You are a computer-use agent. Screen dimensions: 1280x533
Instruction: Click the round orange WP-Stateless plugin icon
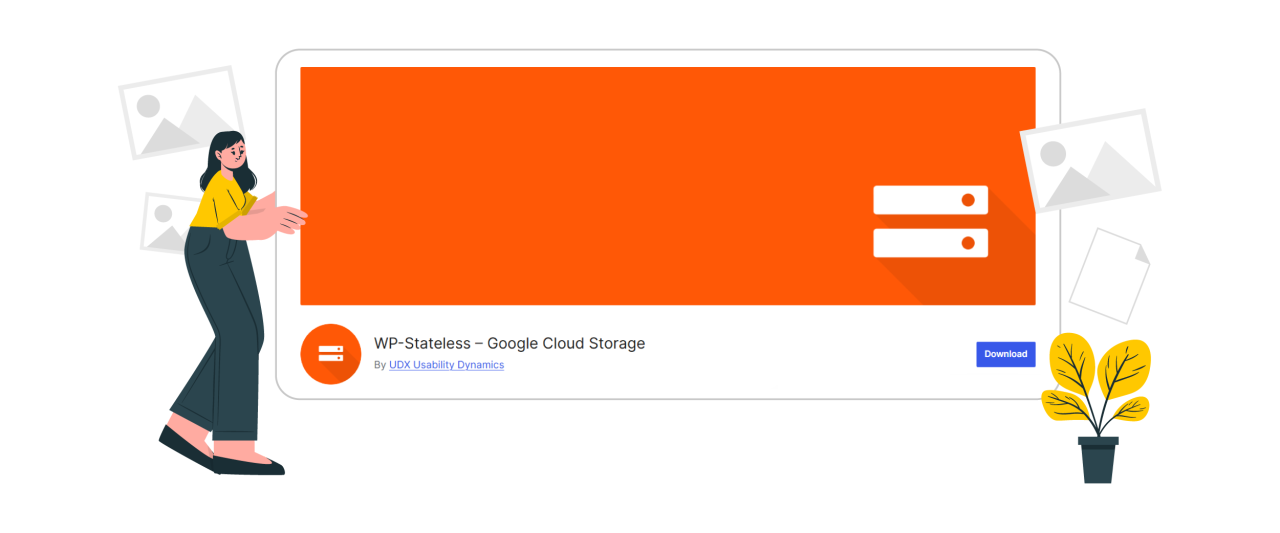click(x=330, y=354)
